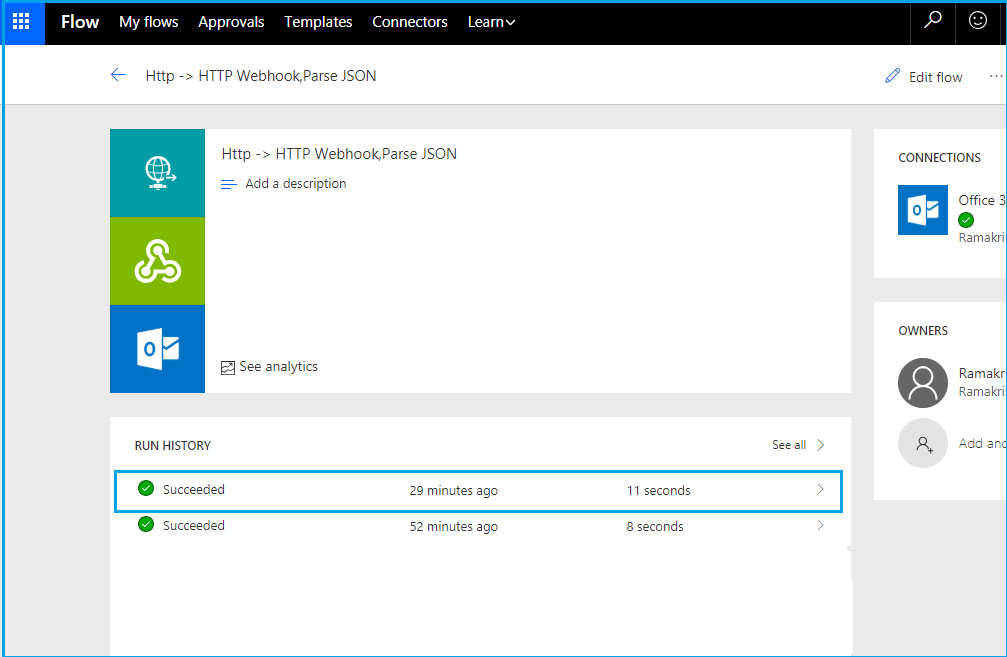The height and width of the screenshot is (657, 1007).
Task: Open the 11 seconds run chevron
Action: click(x=820, y=489)
